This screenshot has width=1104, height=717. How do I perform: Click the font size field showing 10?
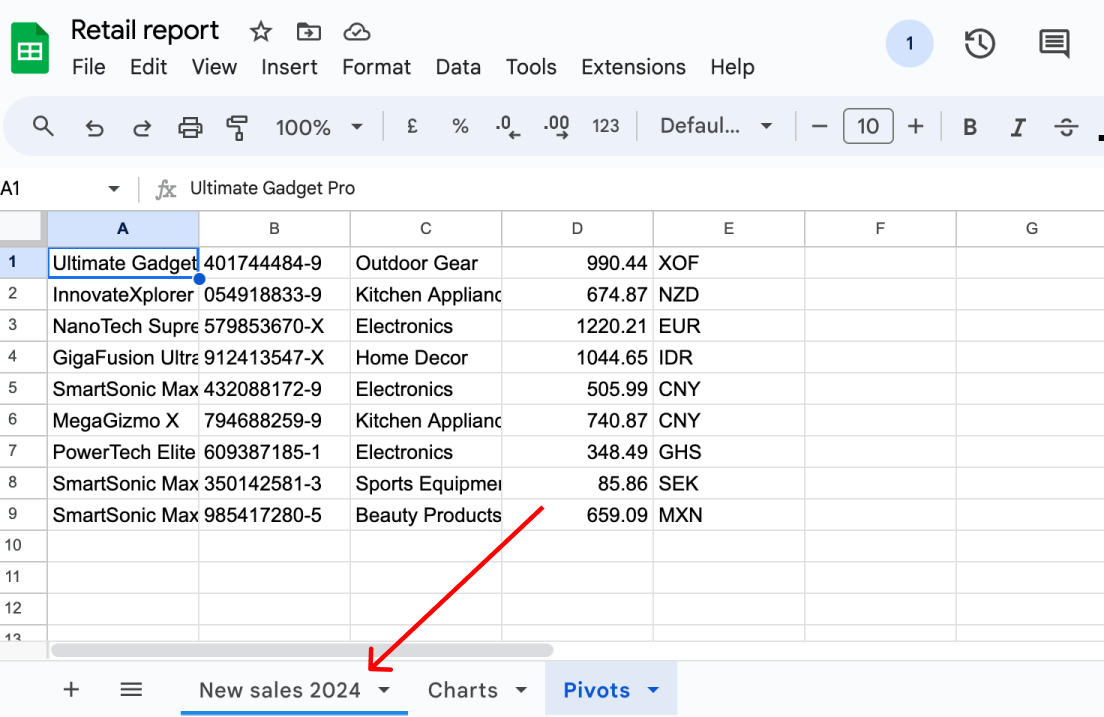pyautogui.click(x=868, y=127)
